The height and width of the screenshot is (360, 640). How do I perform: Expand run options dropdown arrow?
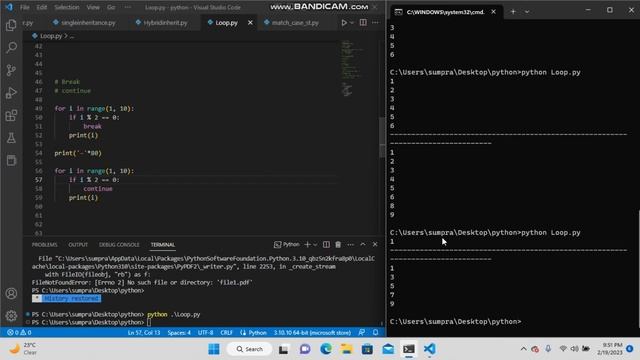pyautogui.click(x=351, y=22)
